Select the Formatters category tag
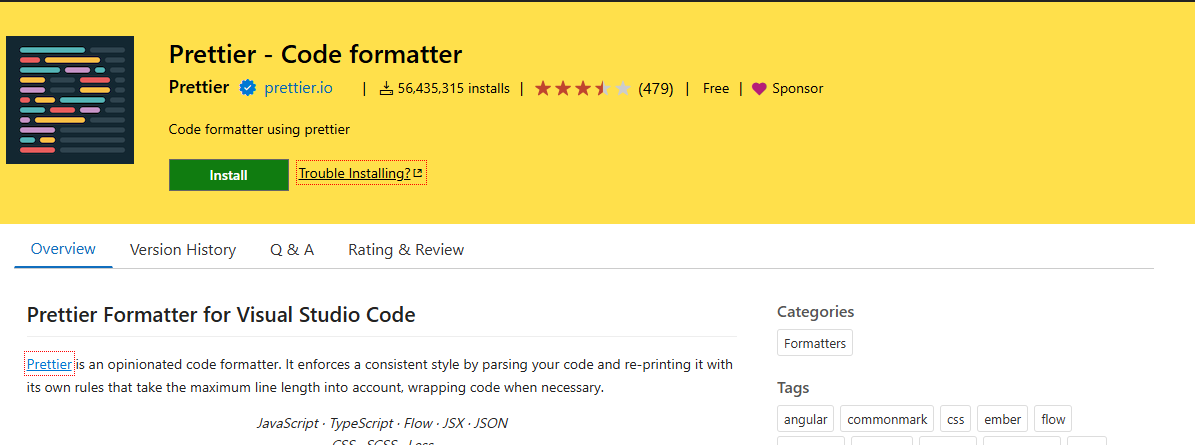The width and height of the screenshot is (1195, 445). coord(815,343)
